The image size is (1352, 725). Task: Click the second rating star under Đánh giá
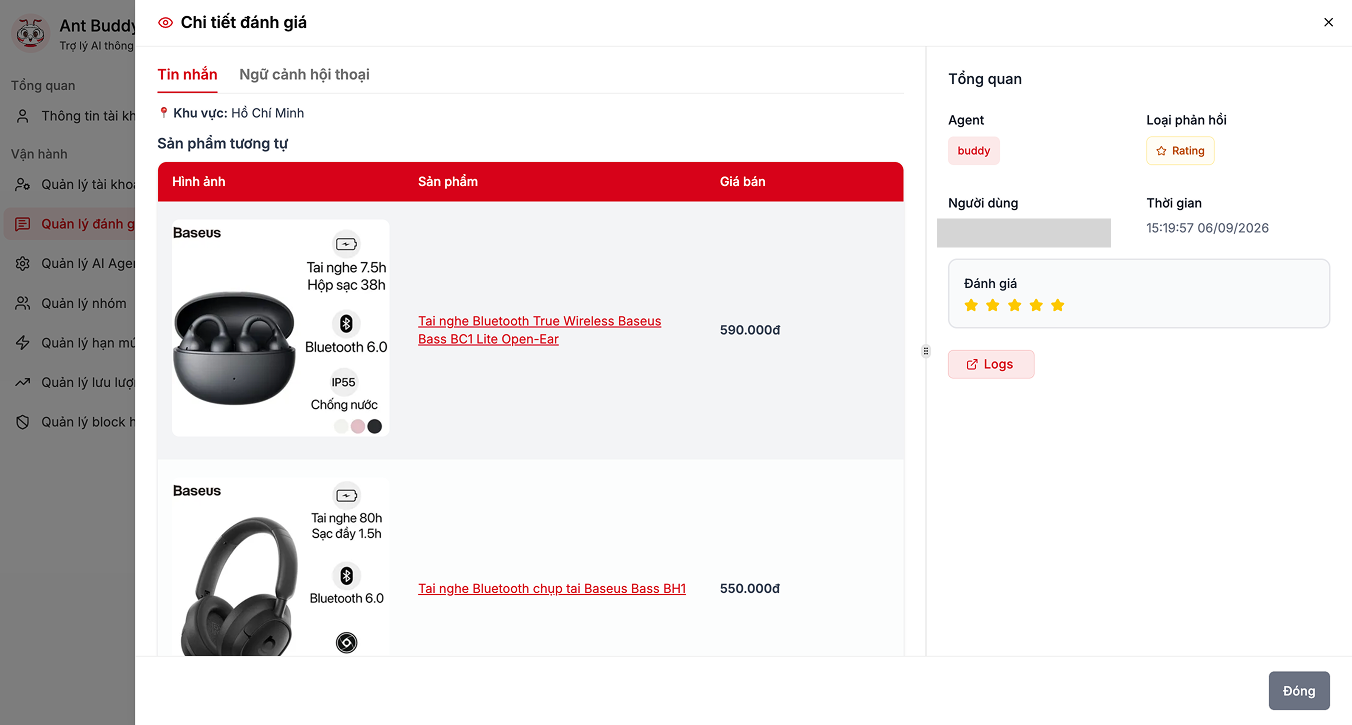click(x=993, y=305)
